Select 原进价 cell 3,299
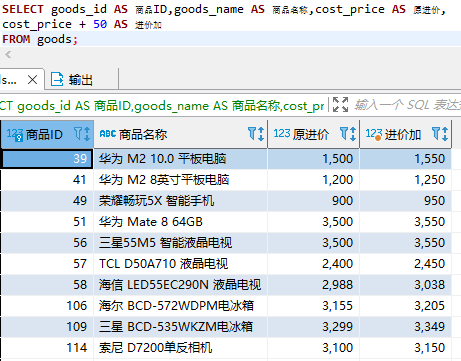The height and width of the screenshot is (361, 461). (313, 327)
